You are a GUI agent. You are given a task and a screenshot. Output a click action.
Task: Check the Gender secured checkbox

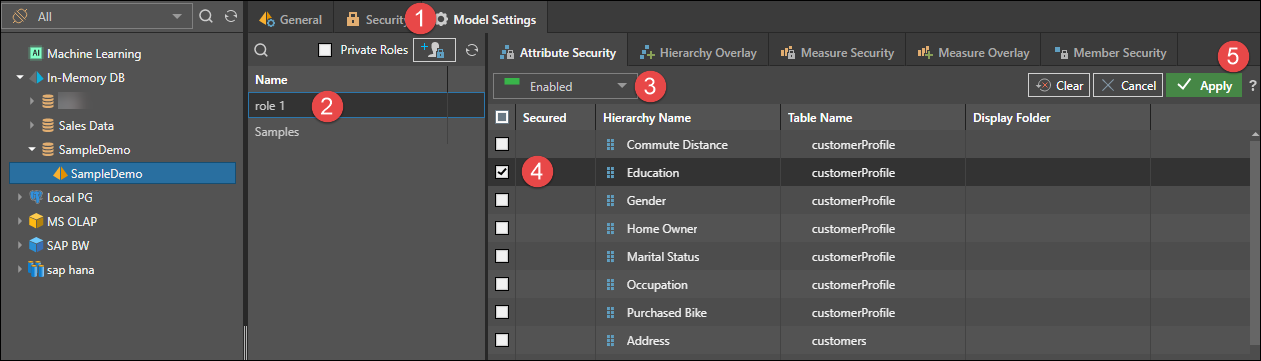(502, 201)
